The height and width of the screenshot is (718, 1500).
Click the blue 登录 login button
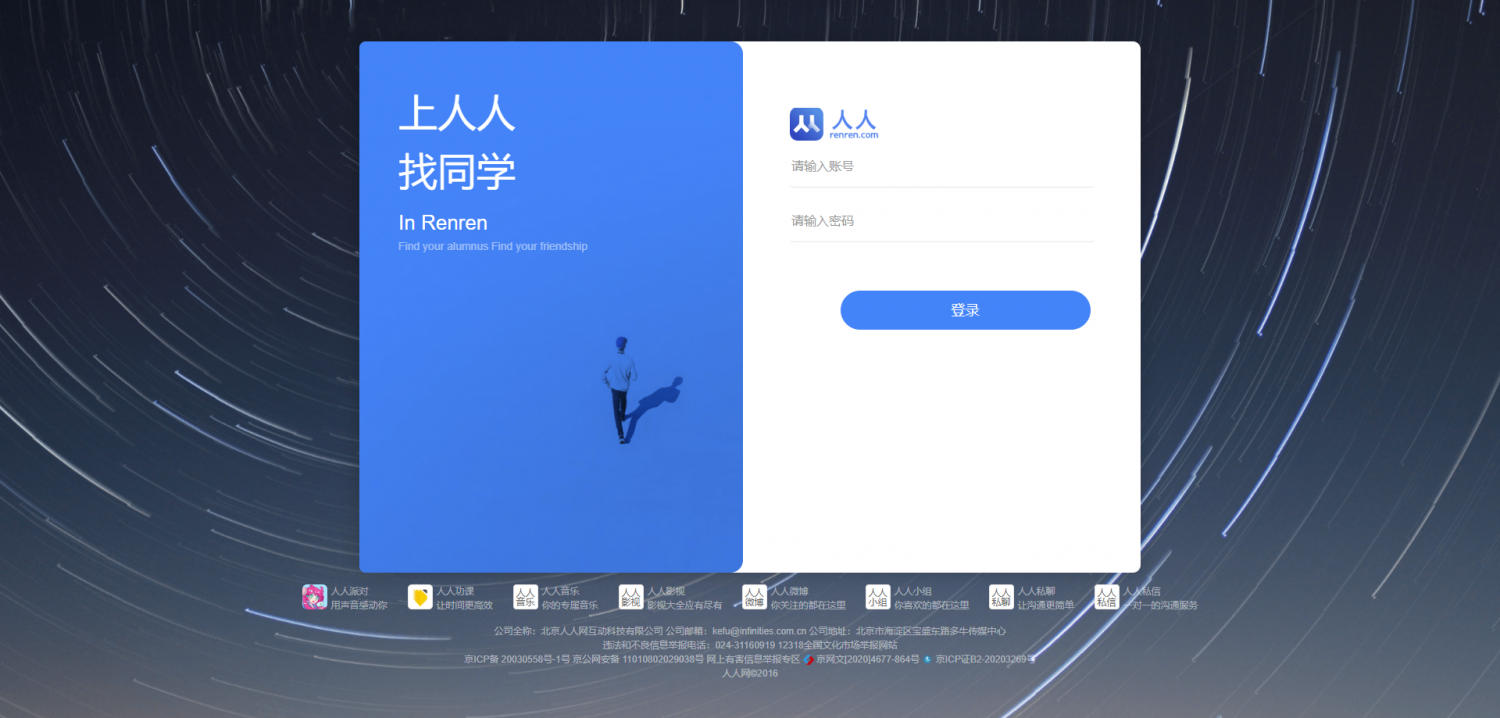click(x=965, y=310)
